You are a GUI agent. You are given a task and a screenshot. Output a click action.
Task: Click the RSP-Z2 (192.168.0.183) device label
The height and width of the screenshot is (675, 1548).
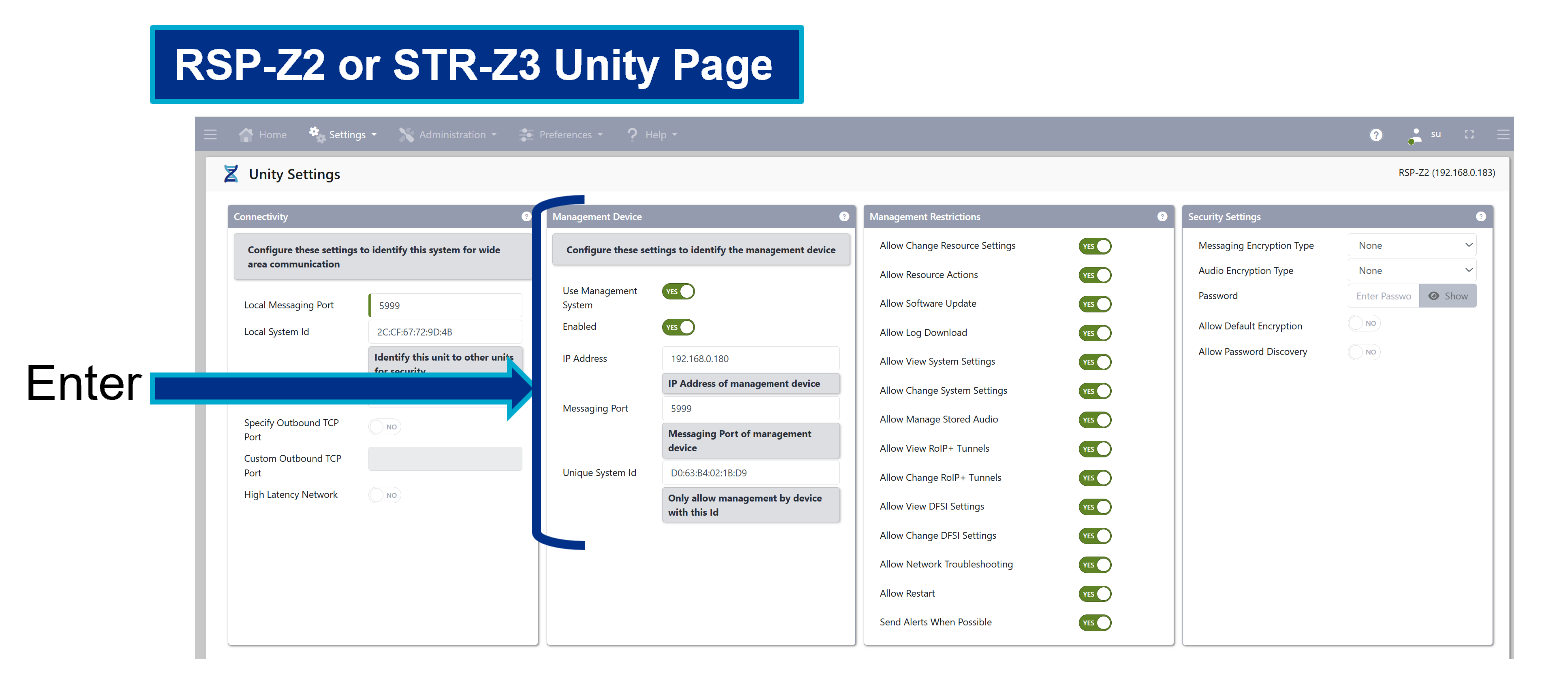point(1446,173)
